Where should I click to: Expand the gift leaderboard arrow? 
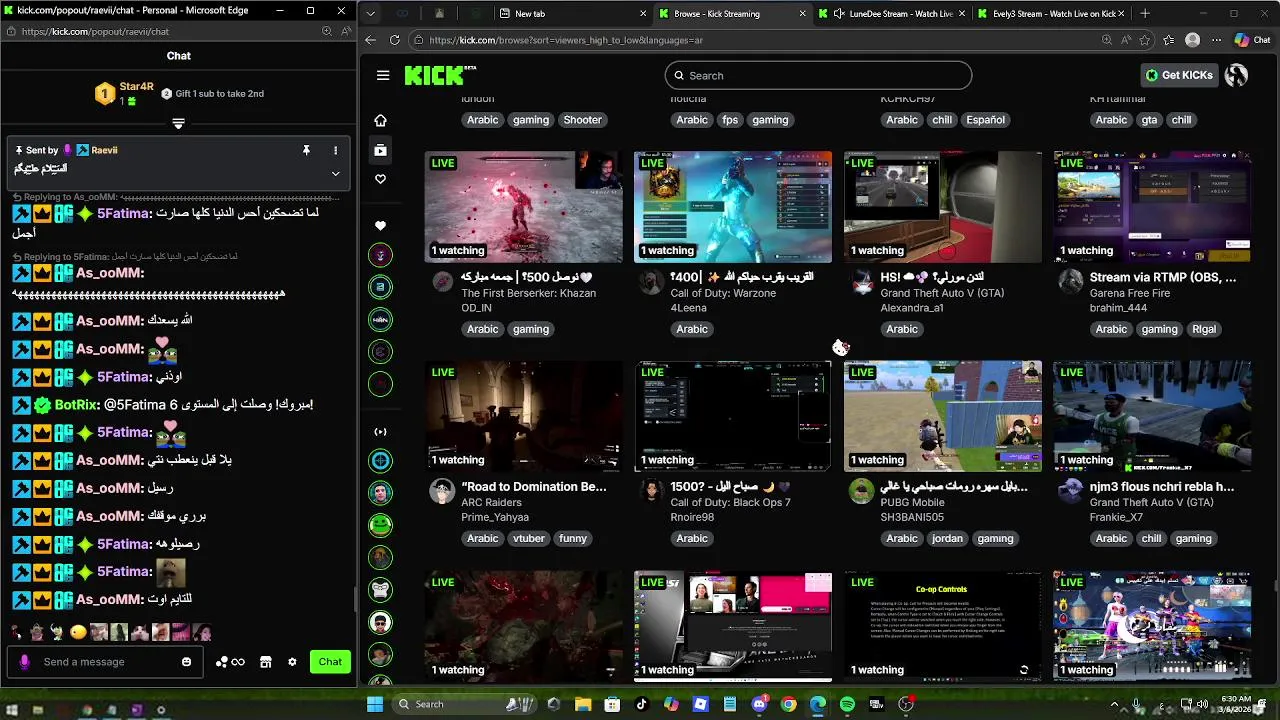(x=178, y=123)
